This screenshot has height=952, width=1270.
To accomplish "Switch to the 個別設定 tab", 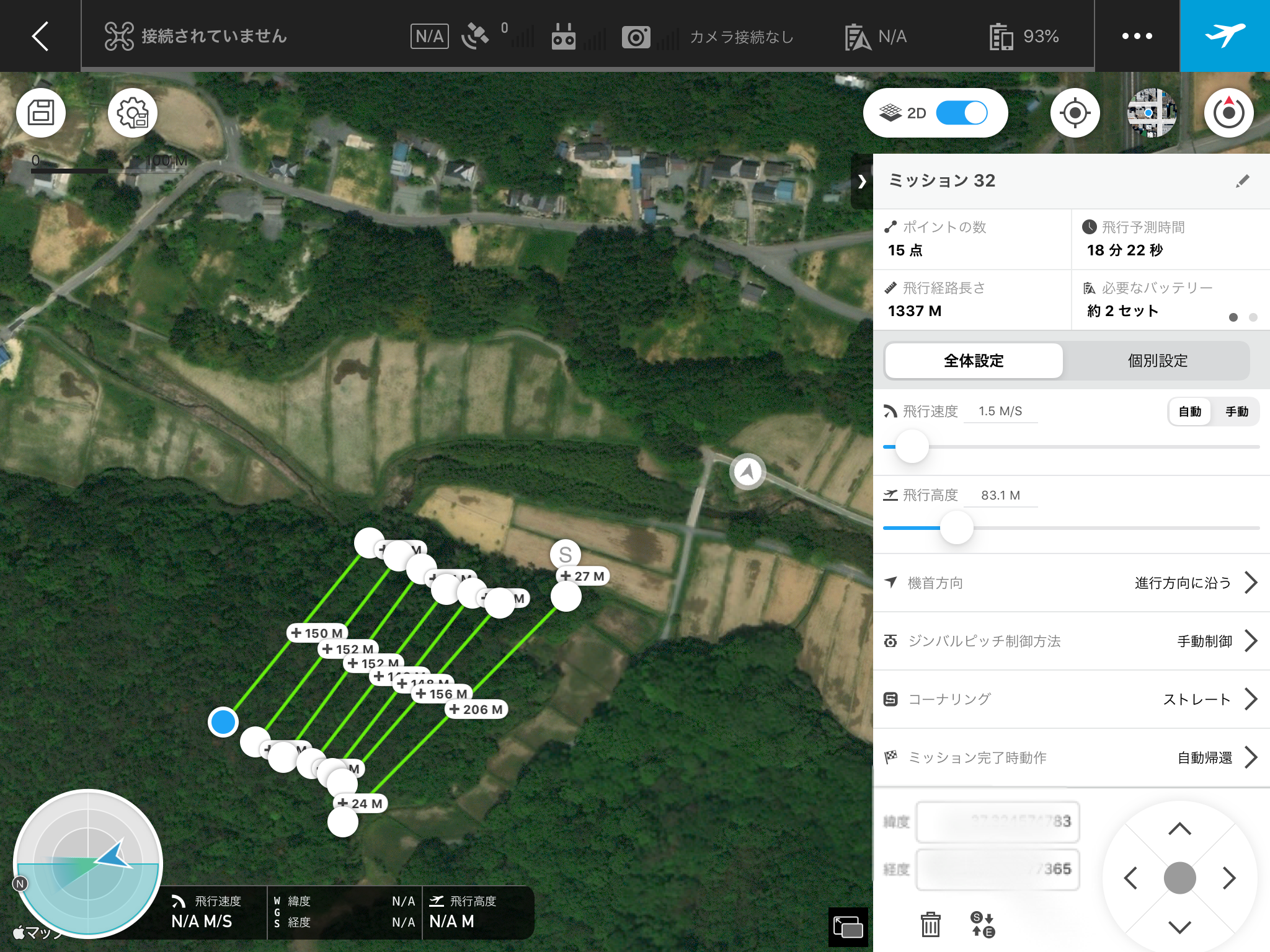I will click(1157, 361).
